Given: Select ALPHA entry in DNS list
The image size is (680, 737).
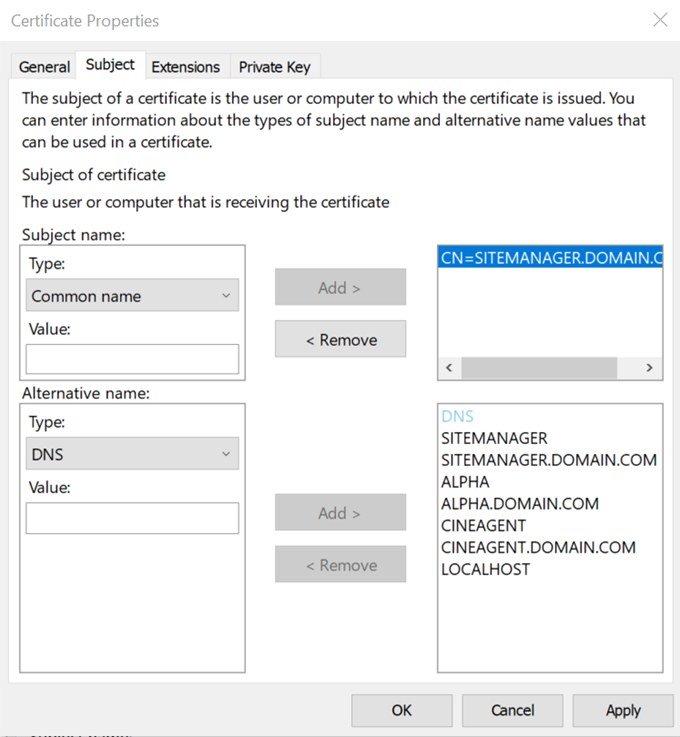Looking at the screenshot, I should tap(465, 482).
